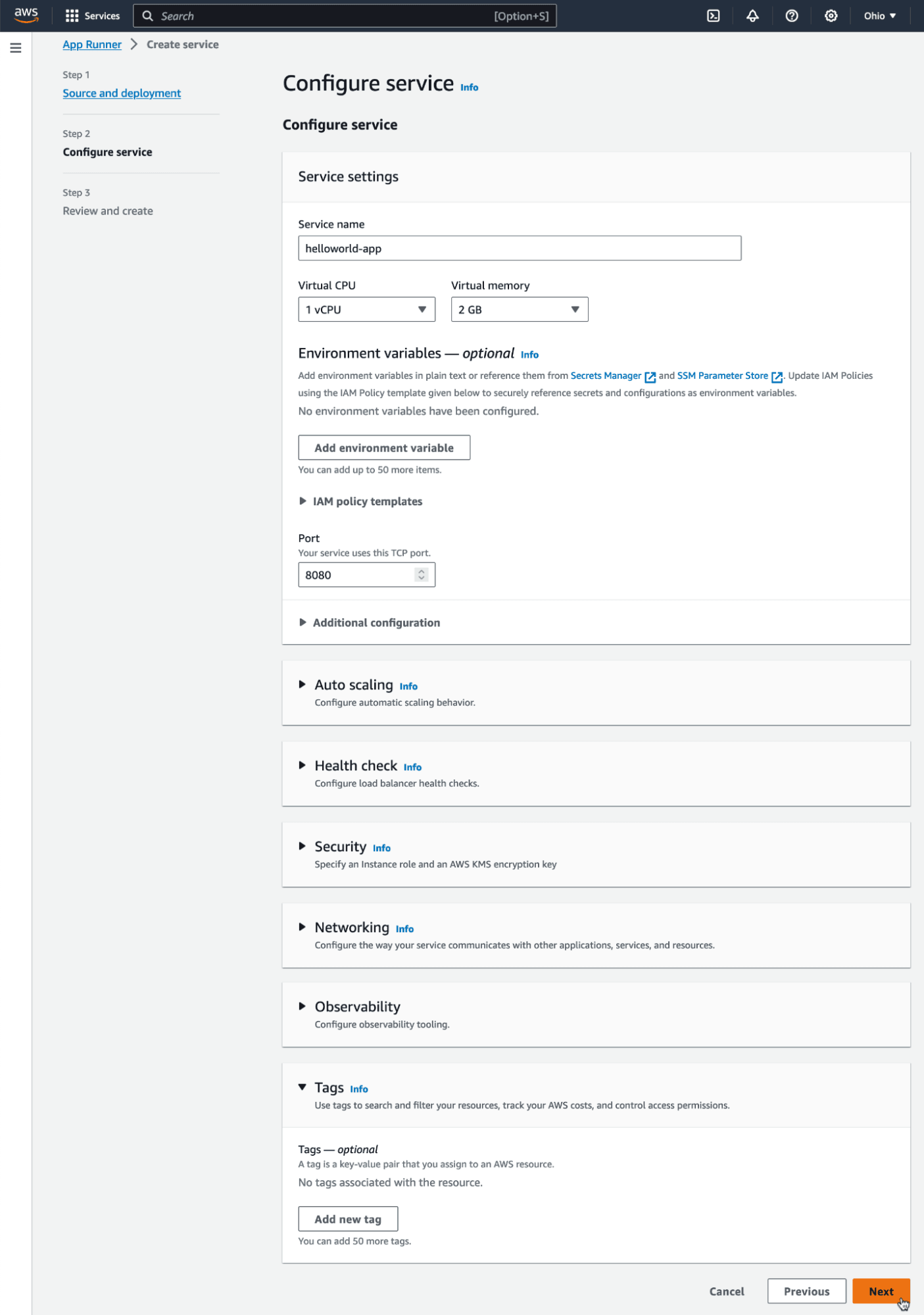Image resolution: width=924 pixels, height=1315 pixels.
Task: Open the help question mark icon
Action: (792, 16)
